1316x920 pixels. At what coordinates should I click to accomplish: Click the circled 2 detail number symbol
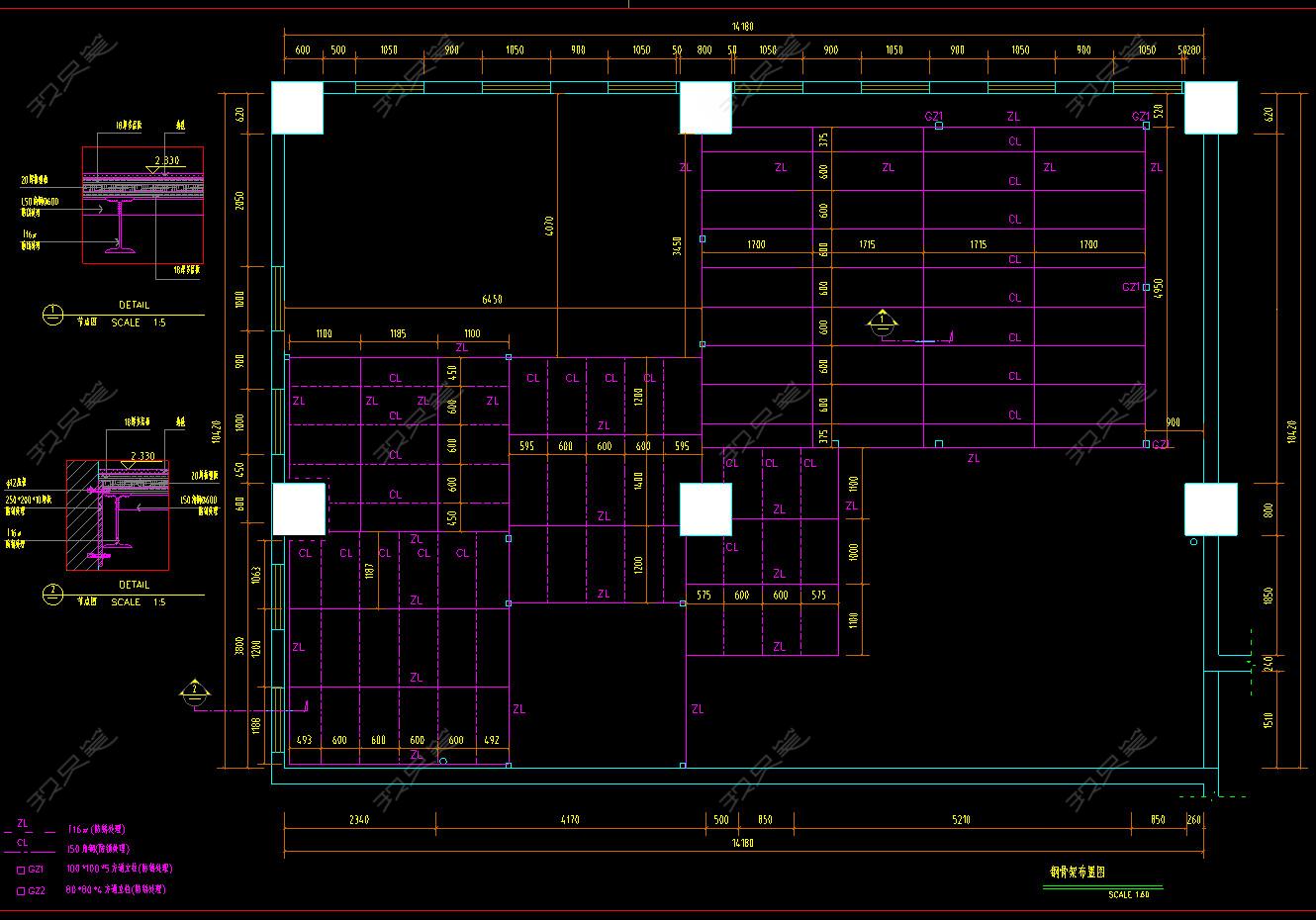coord(53,595)
